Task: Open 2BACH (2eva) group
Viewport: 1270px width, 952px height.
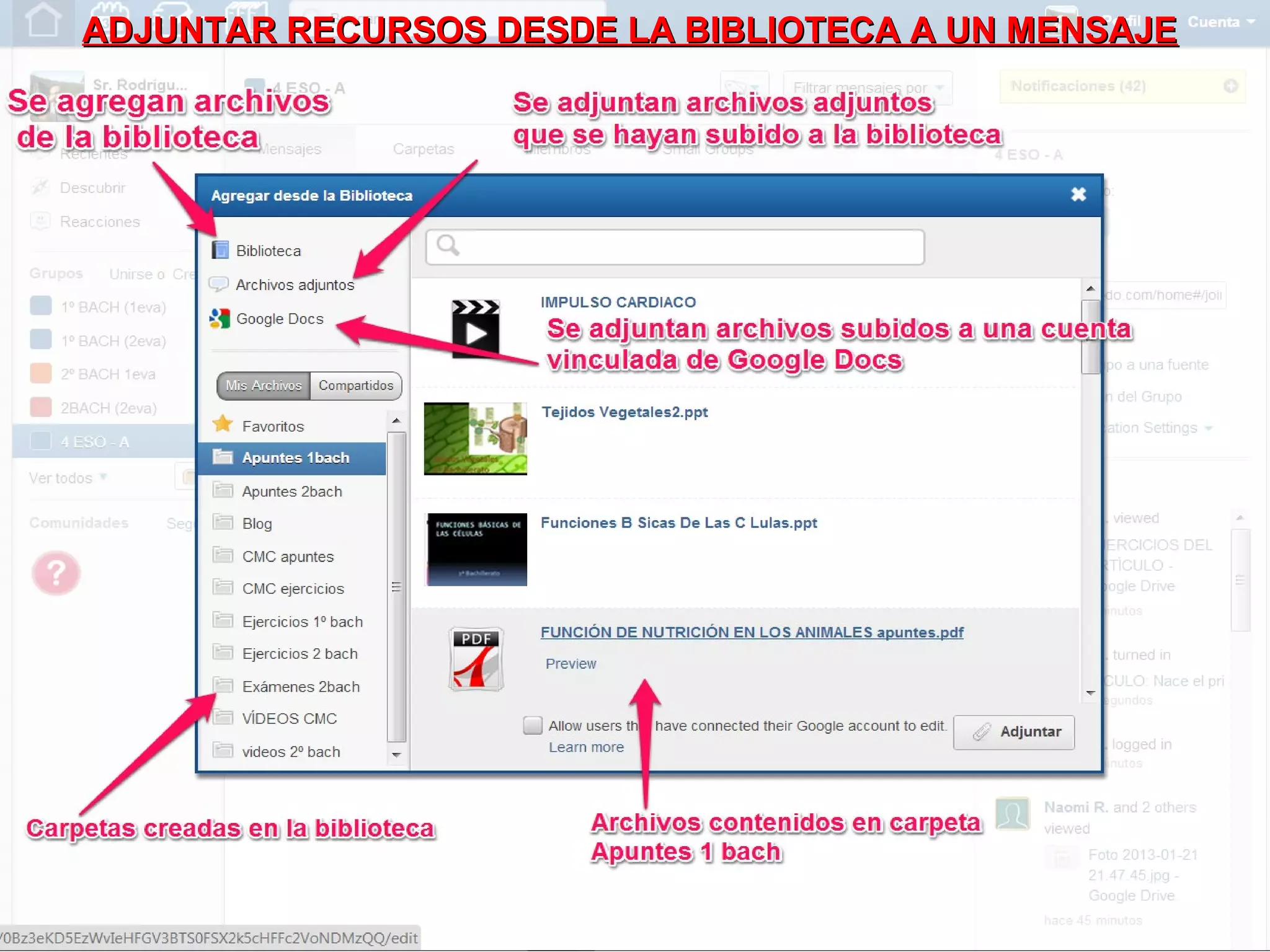Action: pos(109,408)
